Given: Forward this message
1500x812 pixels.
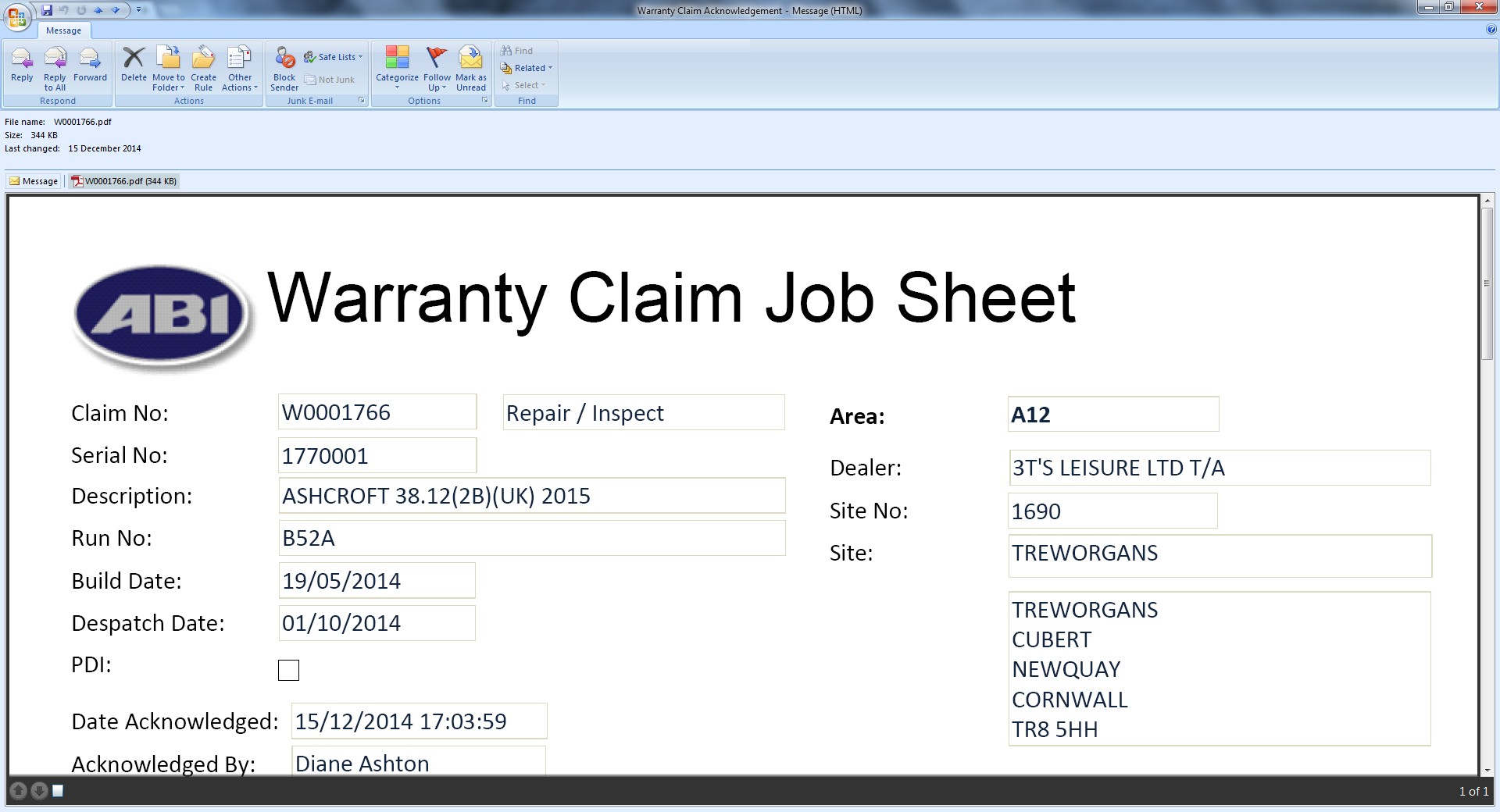Looking at the screenshot, I should pyautogui.click(x=90, y=66).
